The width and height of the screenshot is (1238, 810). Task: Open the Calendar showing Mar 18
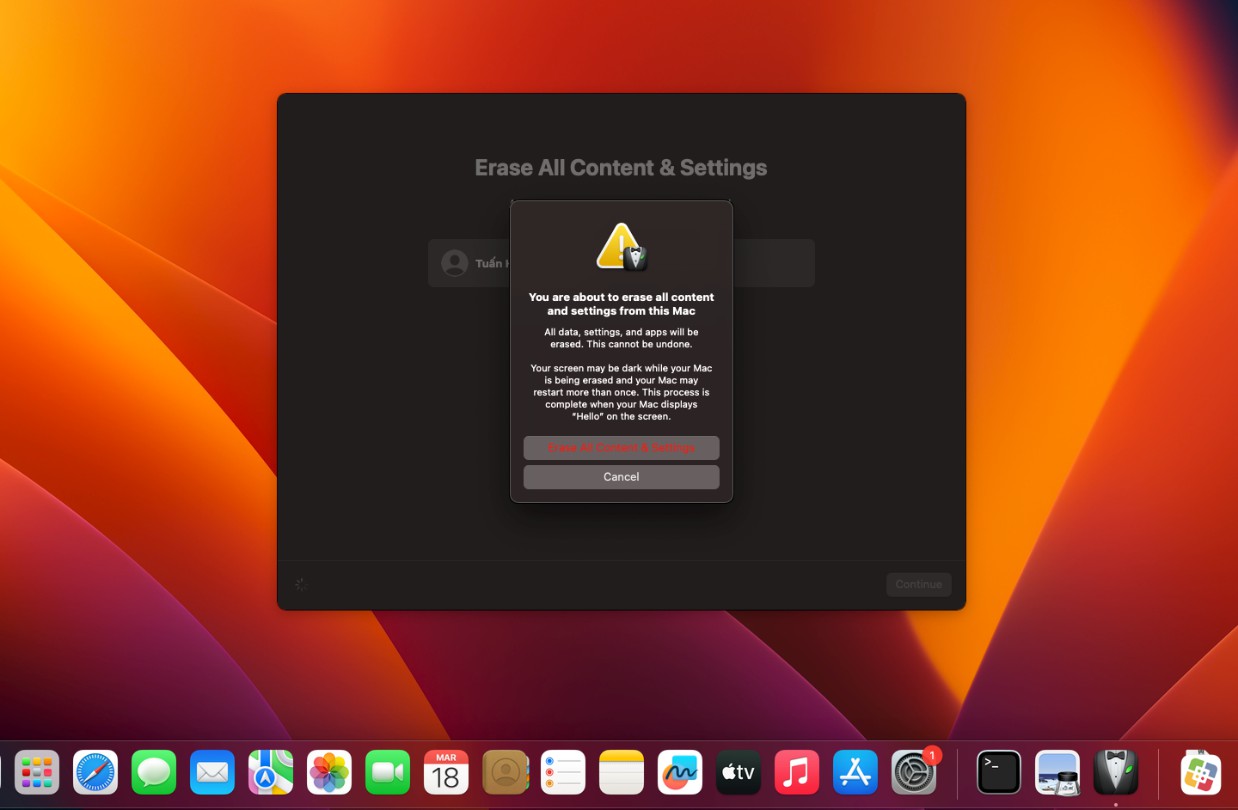tap(446, 772)
